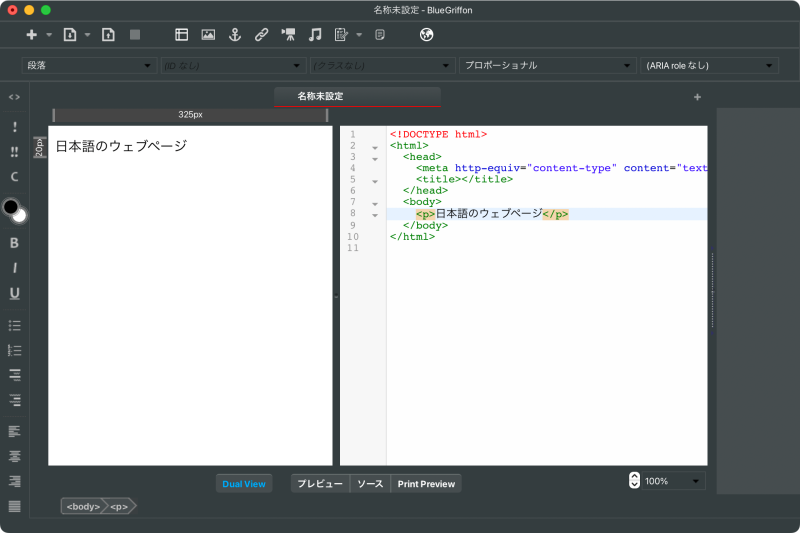Viewport: 800px width, 533px height.
Task: Toggle bold B formatting
Action: click(x=14, y=243)
